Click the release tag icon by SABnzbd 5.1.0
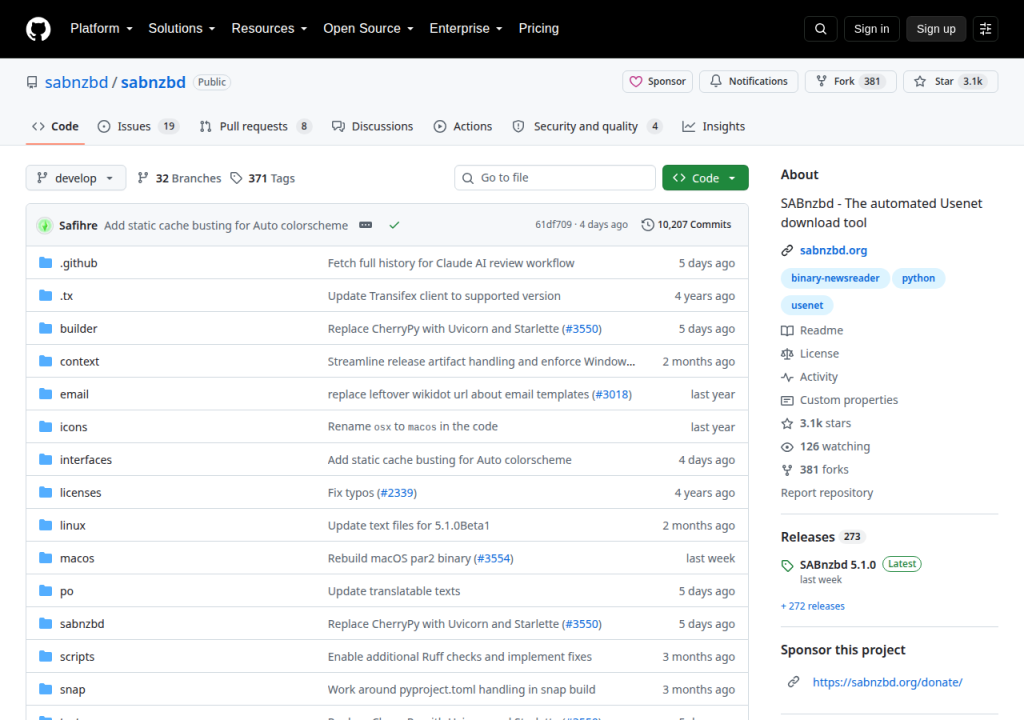Viewport: 1024px width, 720px height. pos(787,566)
